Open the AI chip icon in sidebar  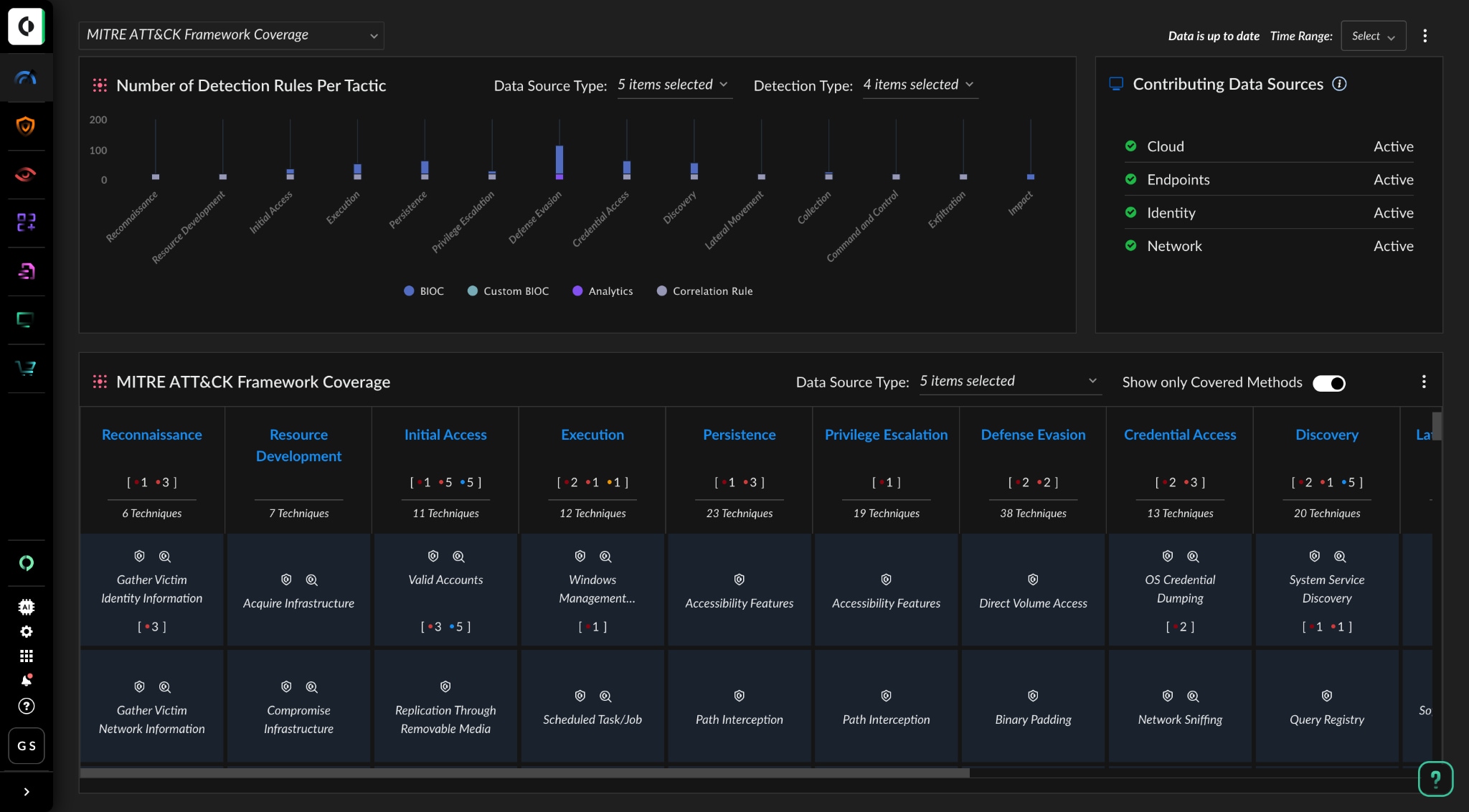point(27,607)
